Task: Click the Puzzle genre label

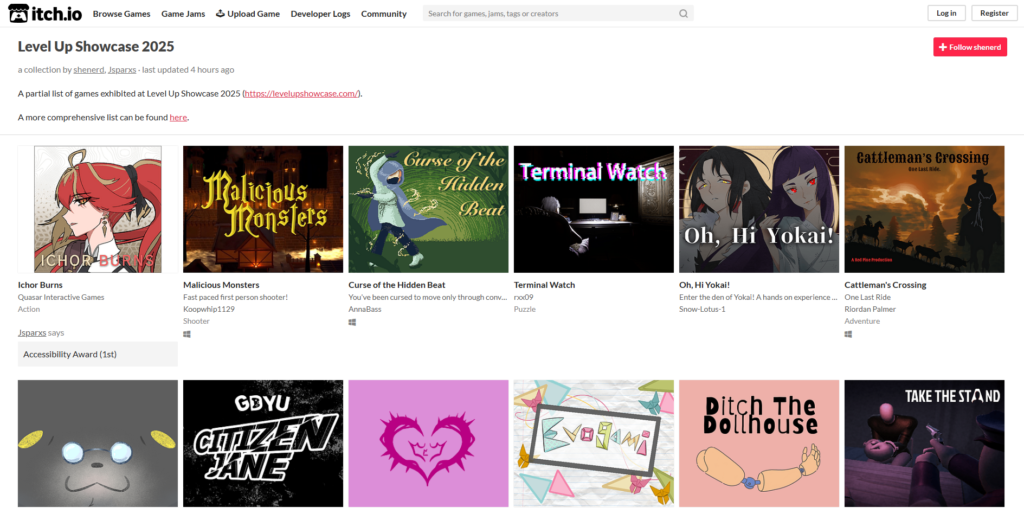Action: (524, 309)
